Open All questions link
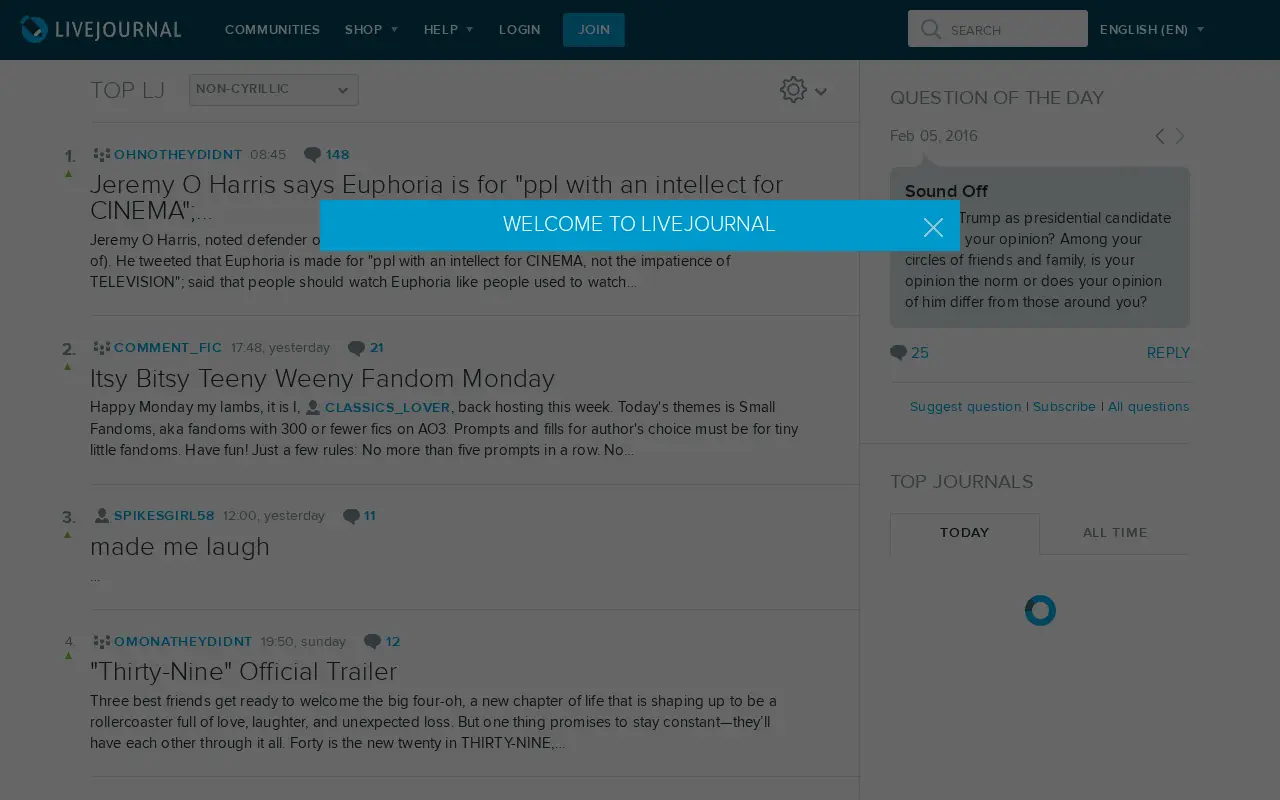This screenshot has width=1280, height=800. pos(1148,407)
